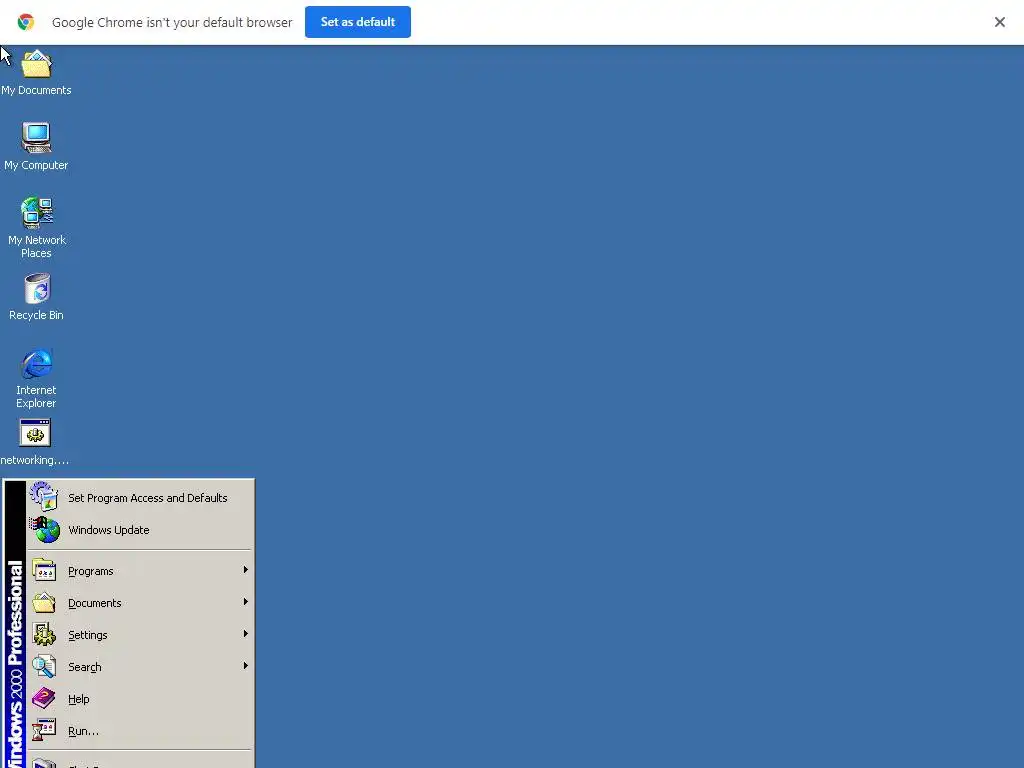Click the Help book icon
The height and width of the screenshot is (768, 1024).
[x=44, y=698]
